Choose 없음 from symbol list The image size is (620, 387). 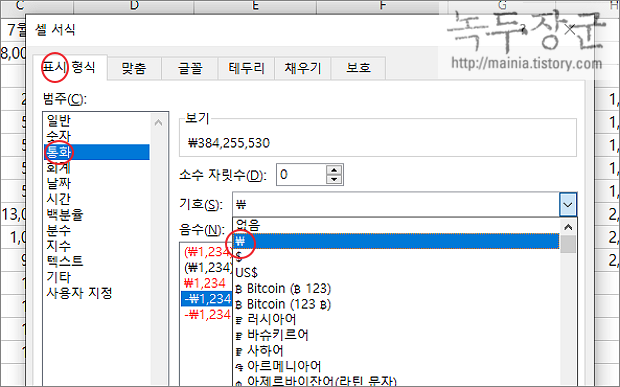click(x=397, y=225)
